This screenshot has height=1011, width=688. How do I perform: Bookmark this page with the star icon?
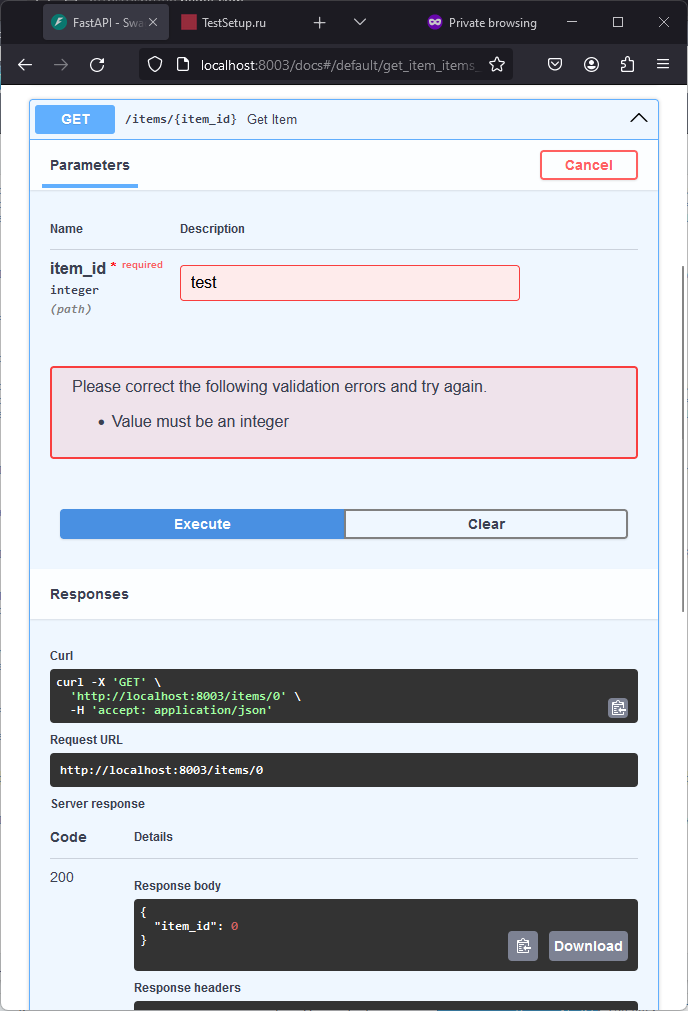(496, 64)
